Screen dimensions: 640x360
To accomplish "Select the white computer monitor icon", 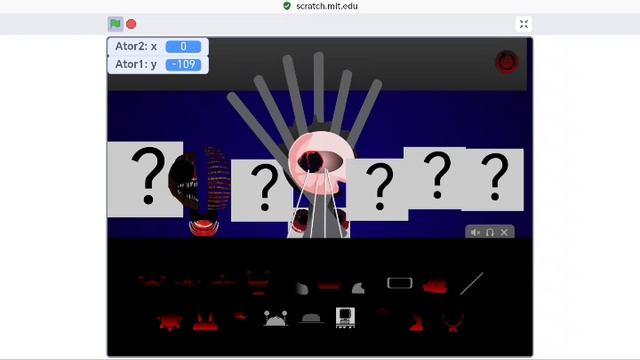I will (345, 318).
